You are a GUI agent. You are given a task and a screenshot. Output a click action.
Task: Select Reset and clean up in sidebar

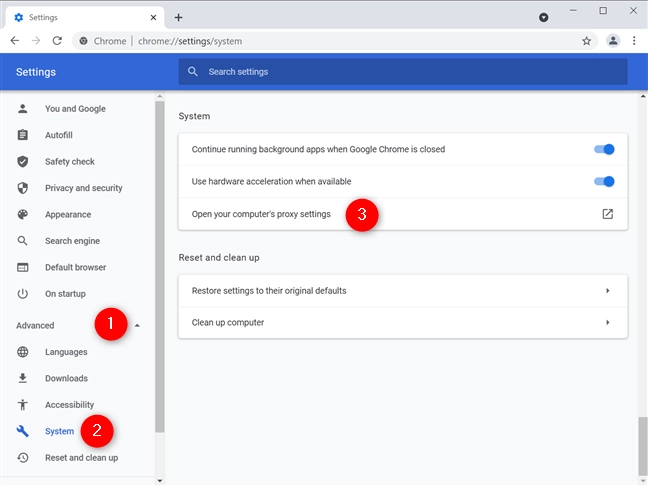[81, 457]
